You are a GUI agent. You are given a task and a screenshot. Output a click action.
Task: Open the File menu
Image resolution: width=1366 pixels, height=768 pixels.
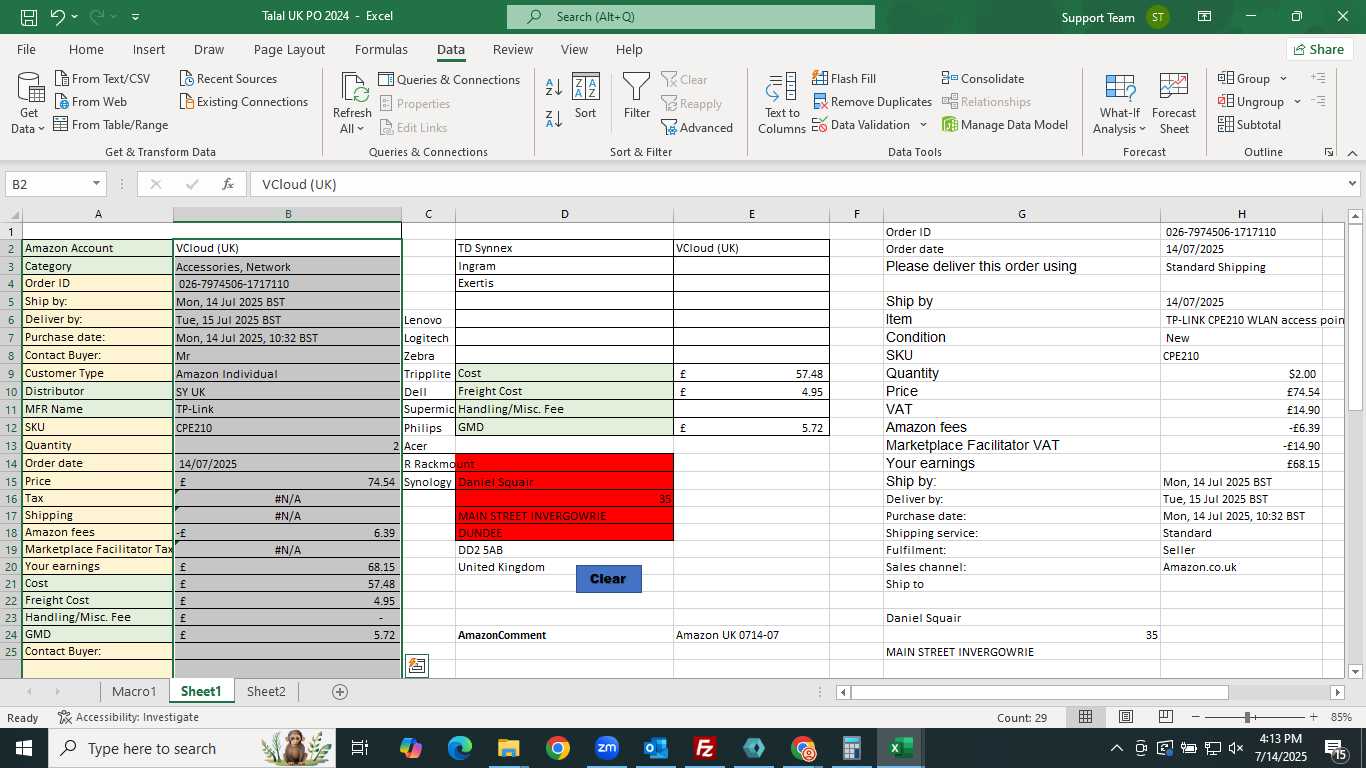(x=26, y=50)
